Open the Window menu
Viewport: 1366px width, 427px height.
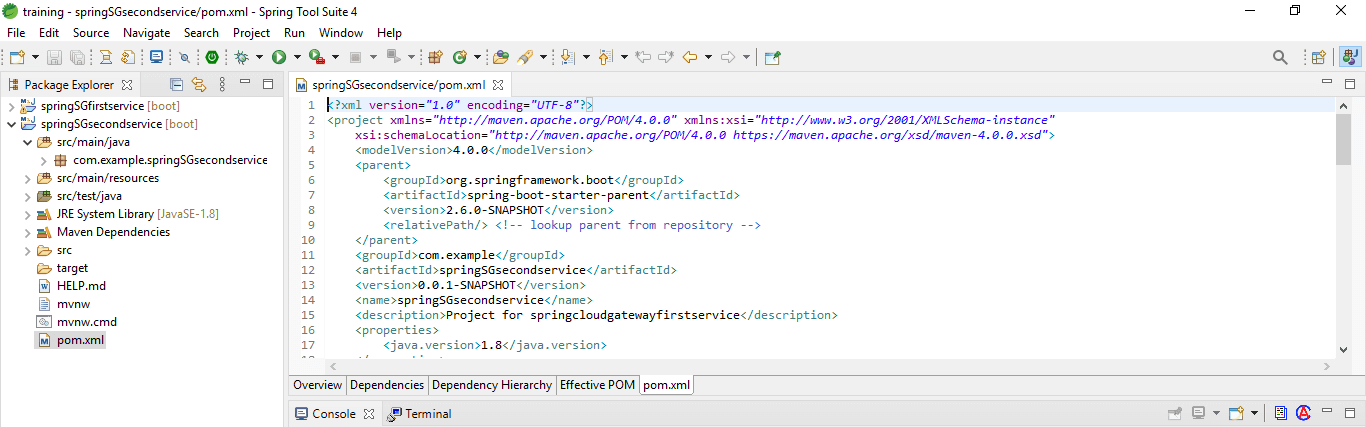(x=341, y=33)
